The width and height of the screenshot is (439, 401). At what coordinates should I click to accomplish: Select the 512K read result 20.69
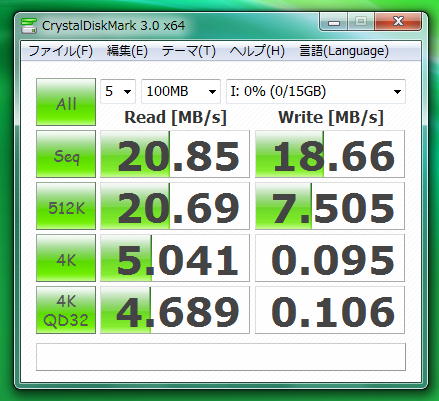click(175, 206)
